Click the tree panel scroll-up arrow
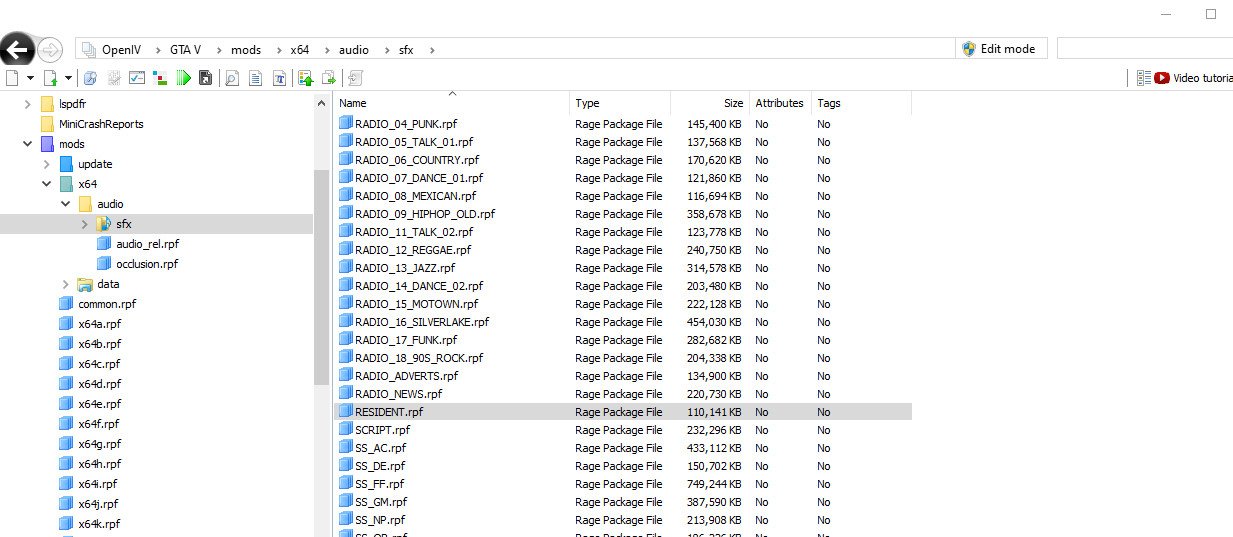 322,103
